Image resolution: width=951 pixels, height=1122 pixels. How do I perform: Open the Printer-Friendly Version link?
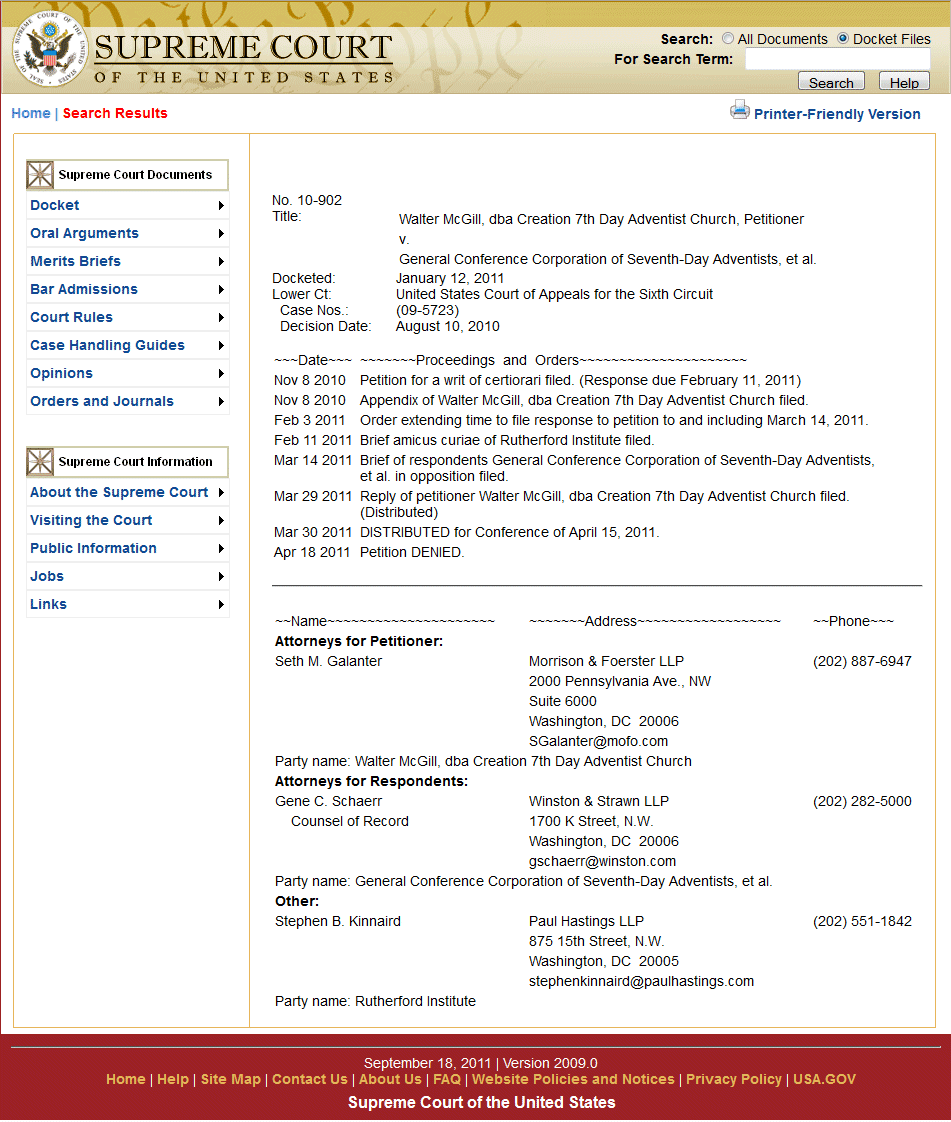coord(837,114)
